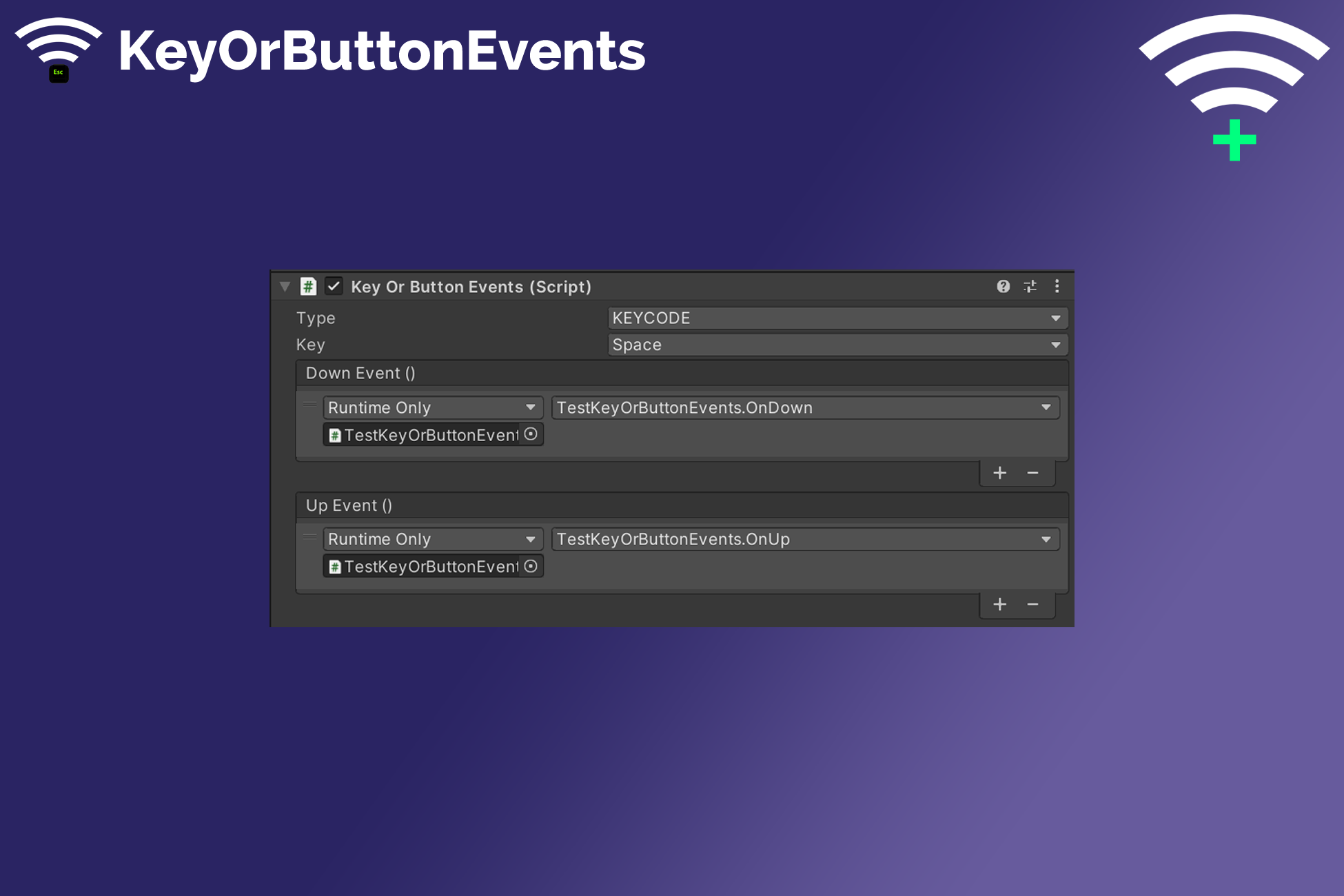This screenshot has height=896, width=1344.
Task: Open the Type dropdown showing KEYCODE
Action: pos(837,318)
